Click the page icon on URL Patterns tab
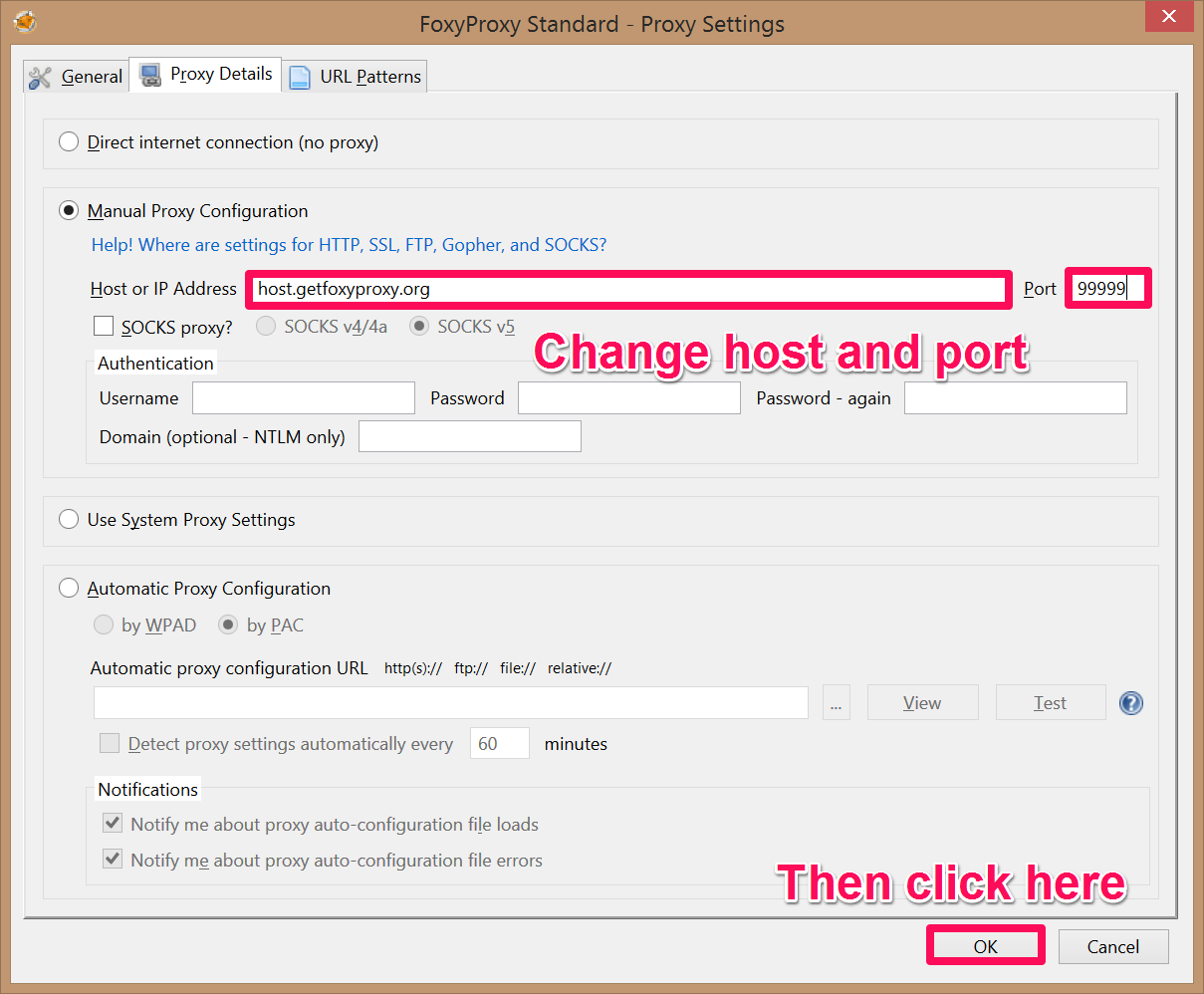Viewport: 1204px width, 994px height. pos(300,77)
